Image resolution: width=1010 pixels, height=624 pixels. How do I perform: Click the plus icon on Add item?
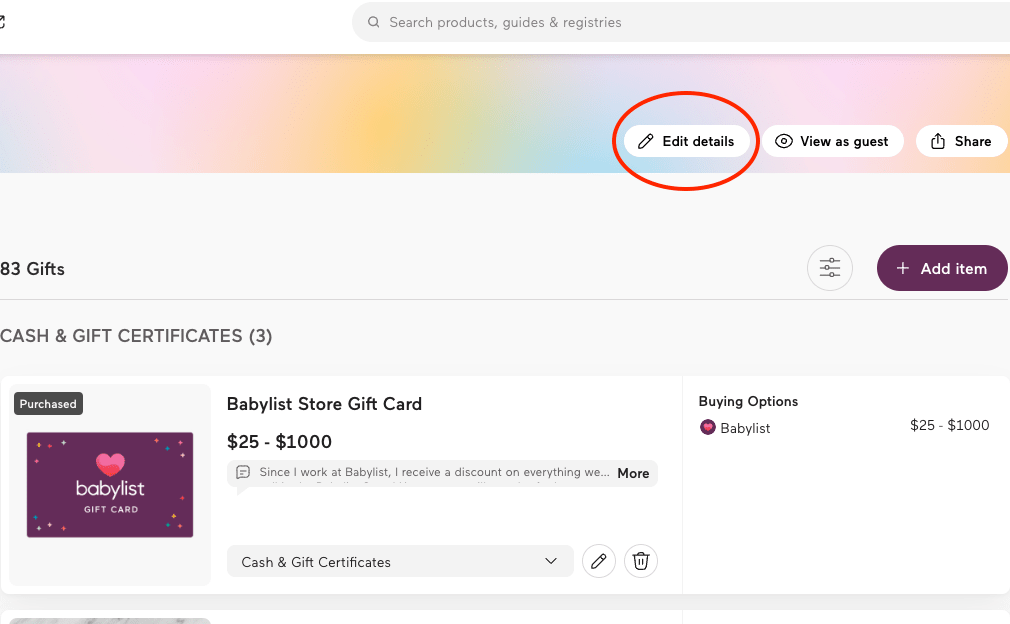pyautogui.click(x=903, y=268)
